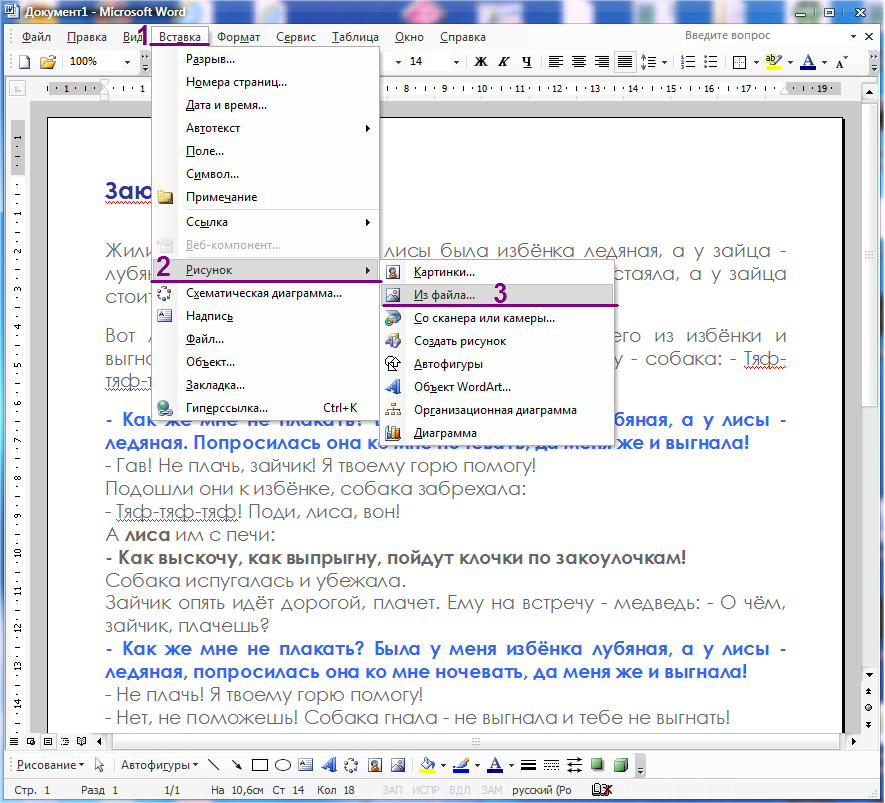Open the top toolbar font color dropdown
The image size is (885, 803).
tap(825, 62)
